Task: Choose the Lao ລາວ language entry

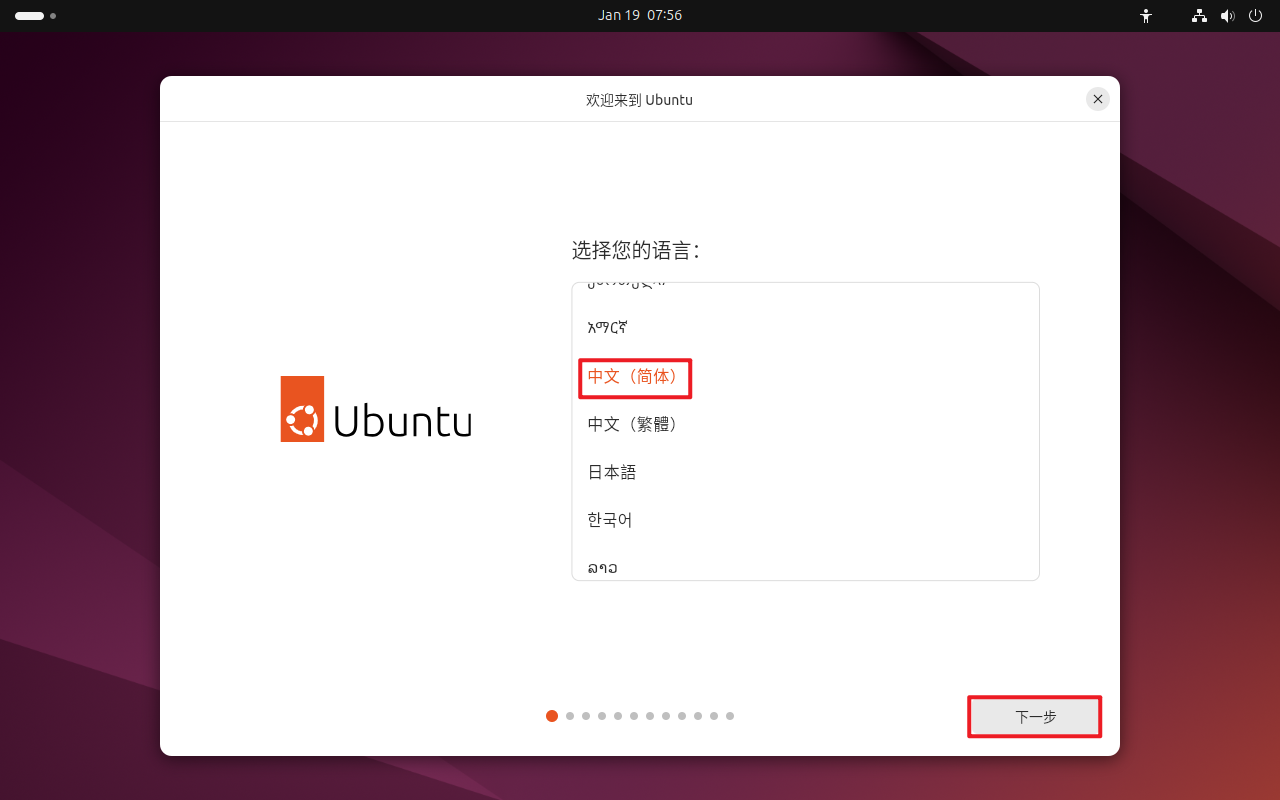Action: (x=603, y=568)
